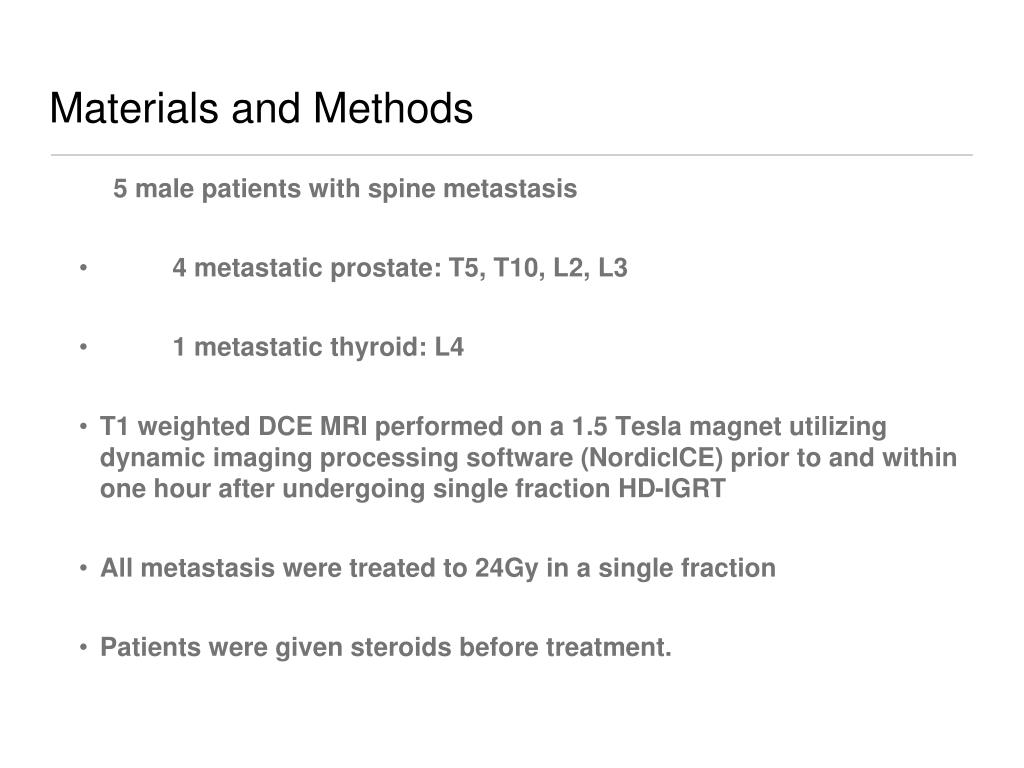The image size is (1024, 768).
Task: Click the '5 male patients with spine metastasis' line
Action: click(345, 189)
